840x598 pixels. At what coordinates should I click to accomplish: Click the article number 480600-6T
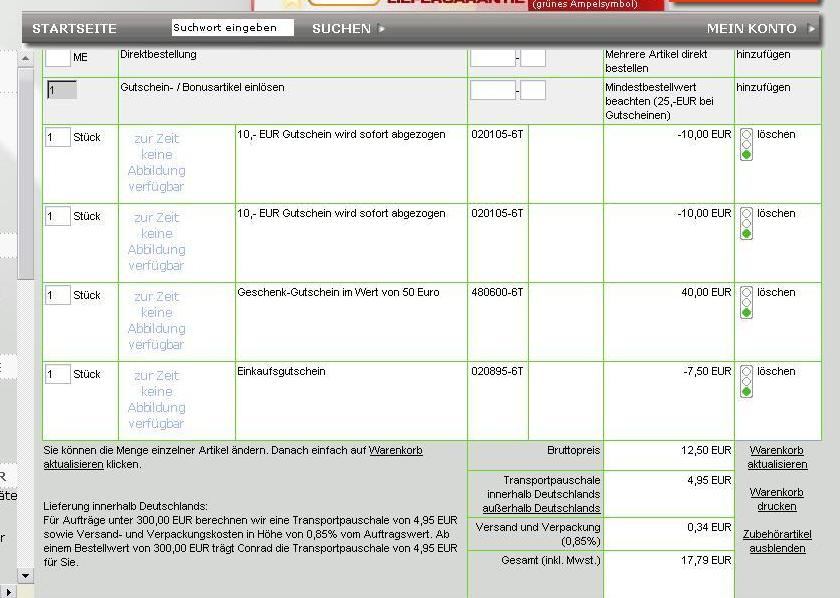497,293
